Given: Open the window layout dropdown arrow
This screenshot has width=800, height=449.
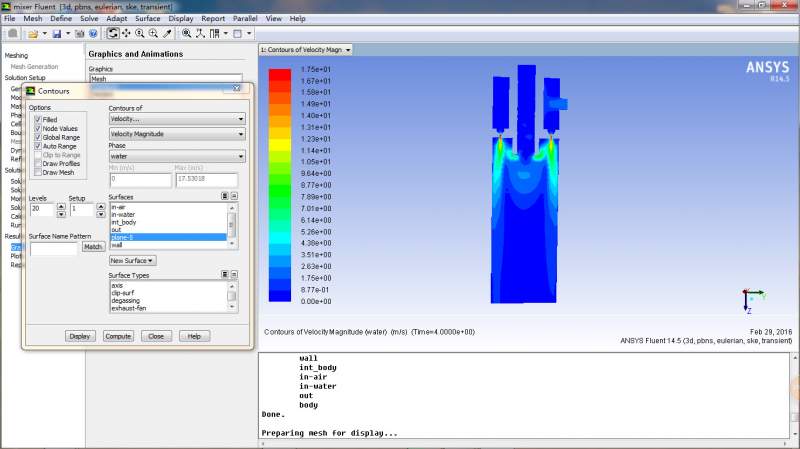Looking at the screenshot, I should tap(226, 34).
